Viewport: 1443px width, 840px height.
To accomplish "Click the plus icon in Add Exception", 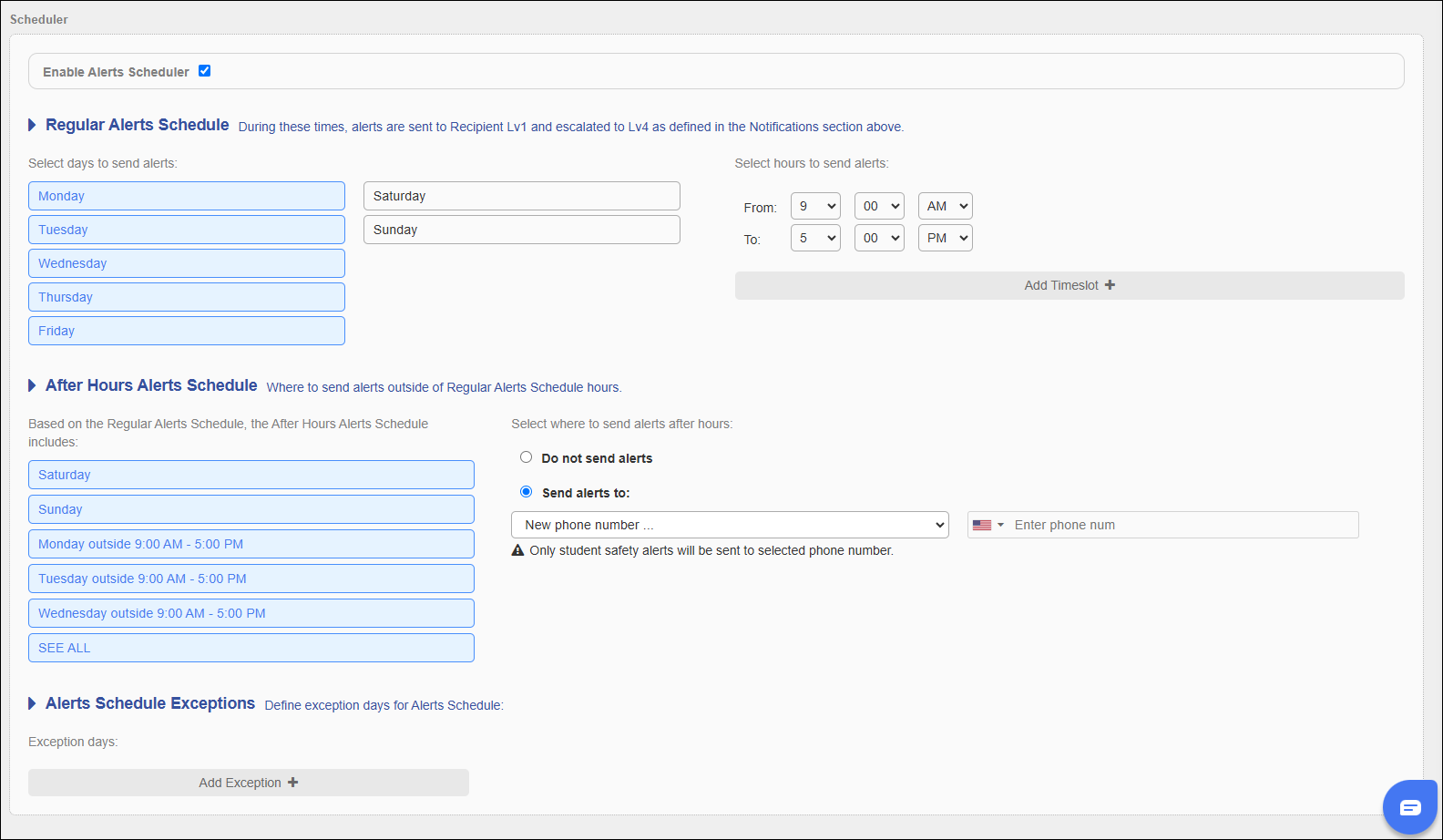I will click(292, 783).
